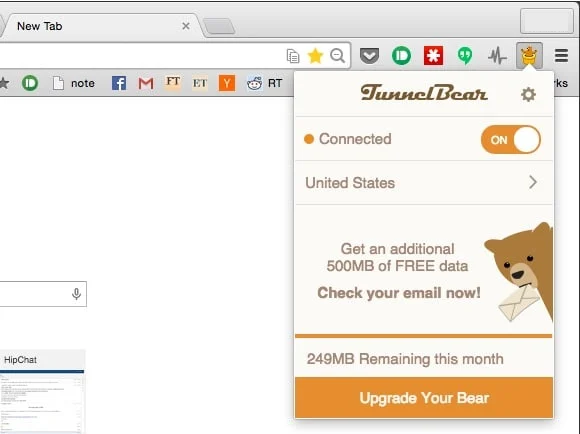Screen dimensions: 580x434
Task: Open the Reddit RT bookmark
Action: coord(264,83)
